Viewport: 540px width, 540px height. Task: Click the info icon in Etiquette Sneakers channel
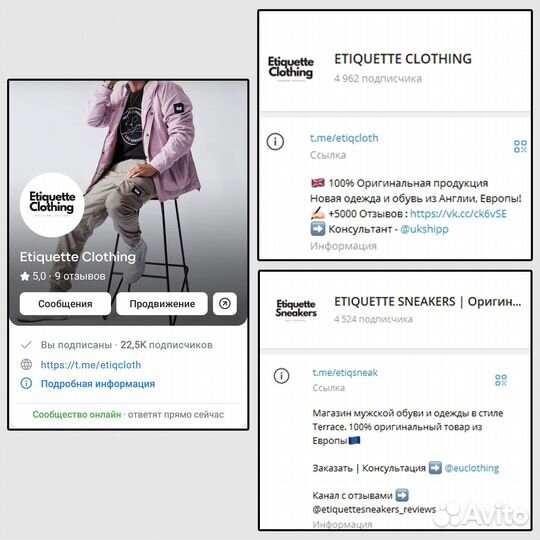click(281, 376)
